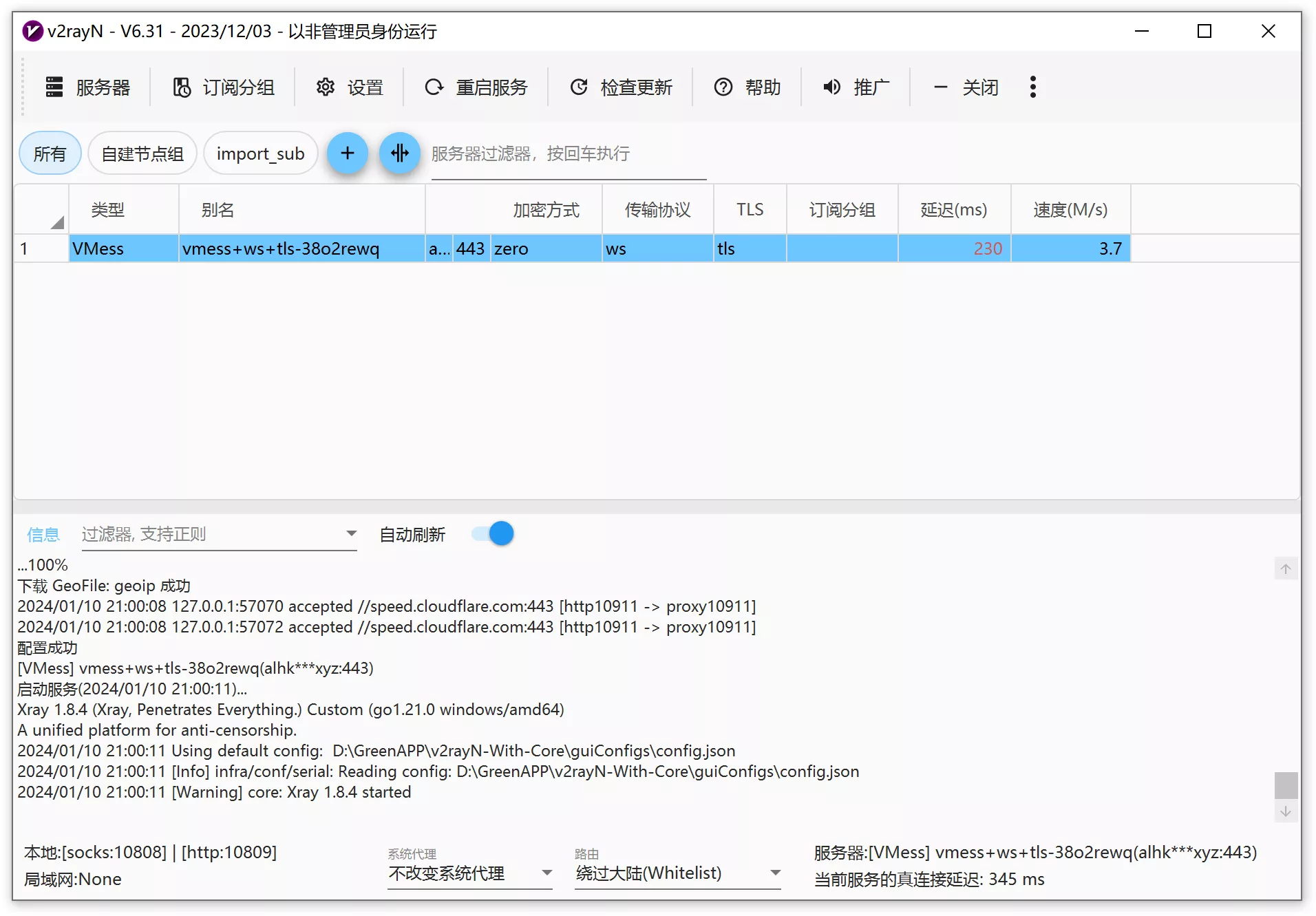Viewport: 1316px width, 916px height.
Task: Expand the 路由 routing Whitelist dropdown
Action: click(775, 873)
